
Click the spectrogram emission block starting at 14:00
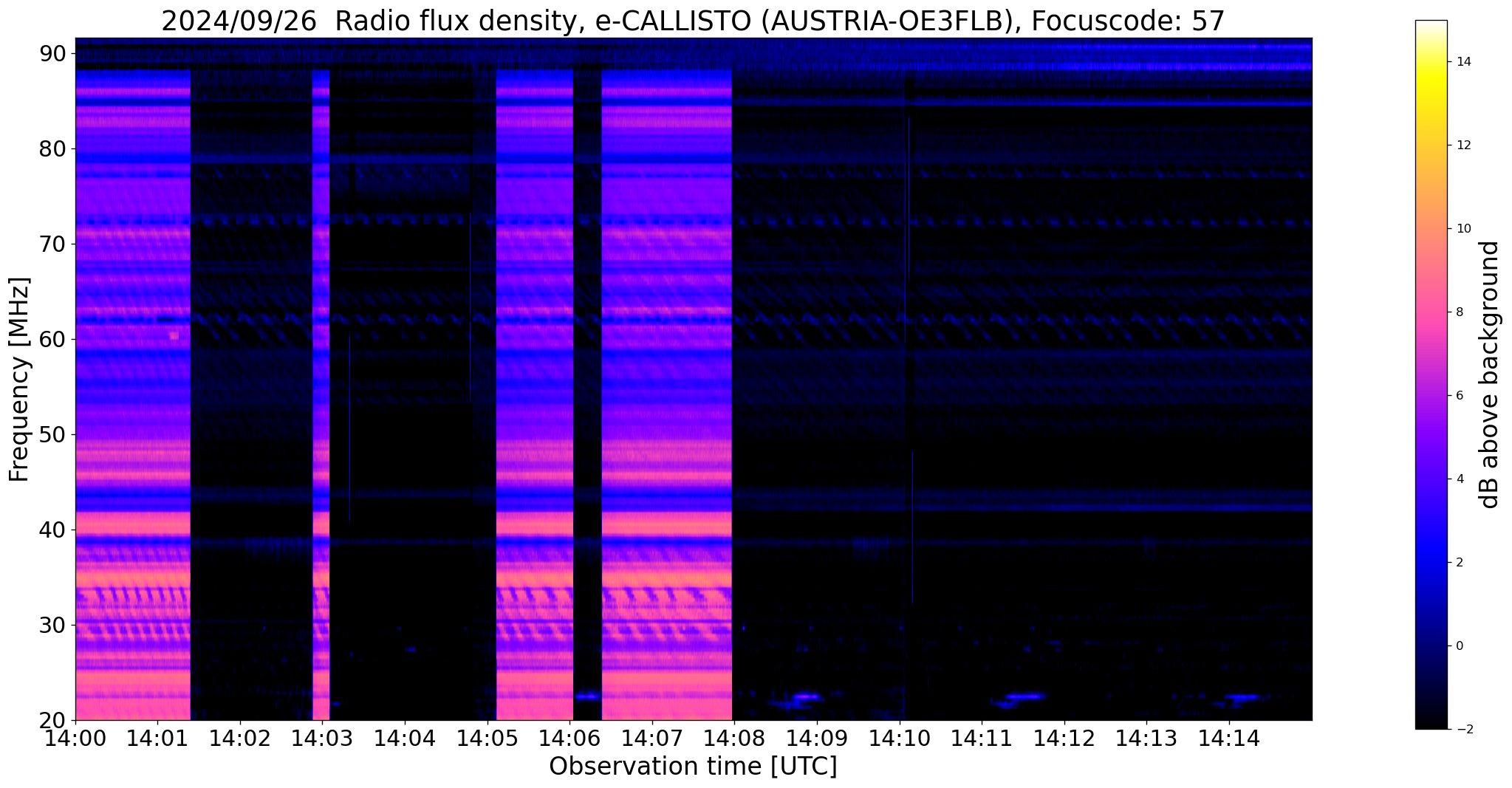coord(133,395)
